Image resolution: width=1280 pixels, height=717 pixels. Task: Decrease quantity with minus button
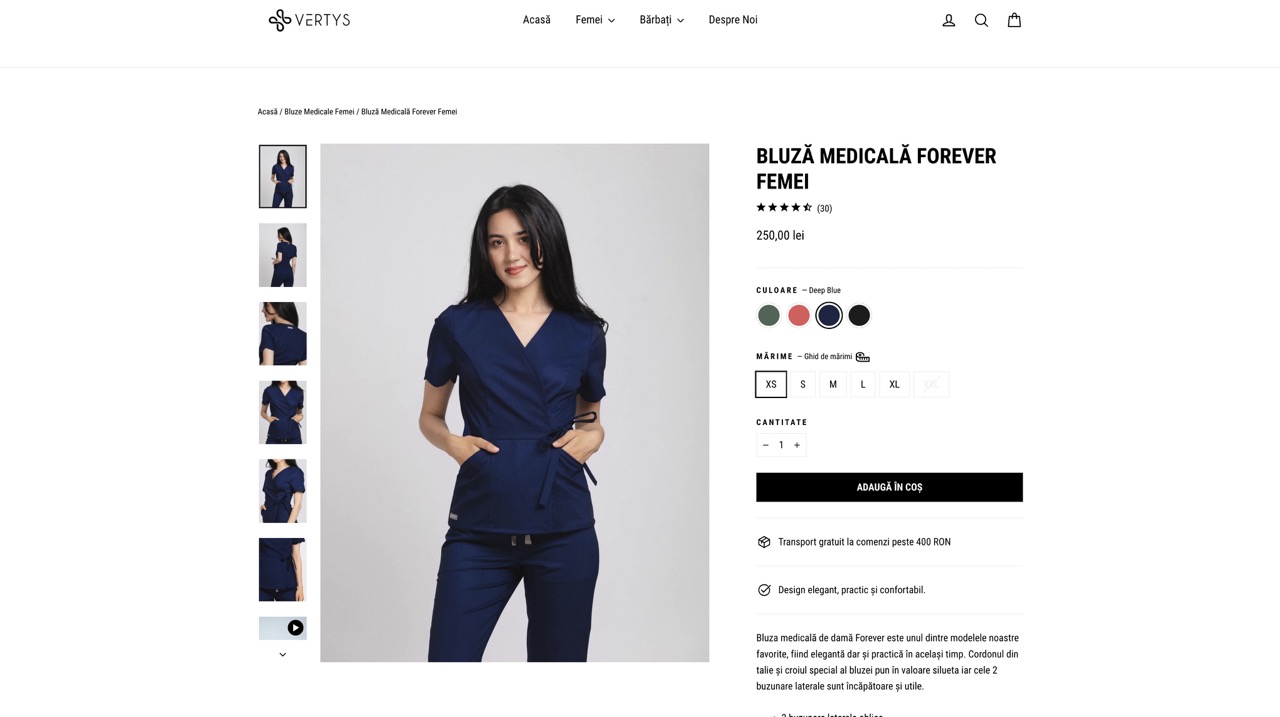click(766, 445)
